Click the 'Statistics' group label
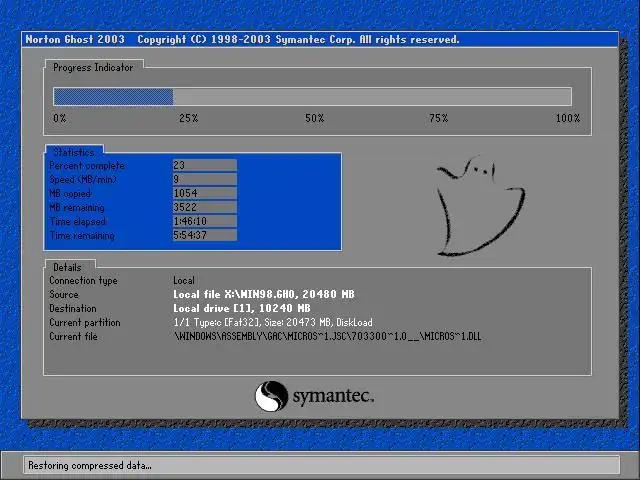 (x=74, y=152)
